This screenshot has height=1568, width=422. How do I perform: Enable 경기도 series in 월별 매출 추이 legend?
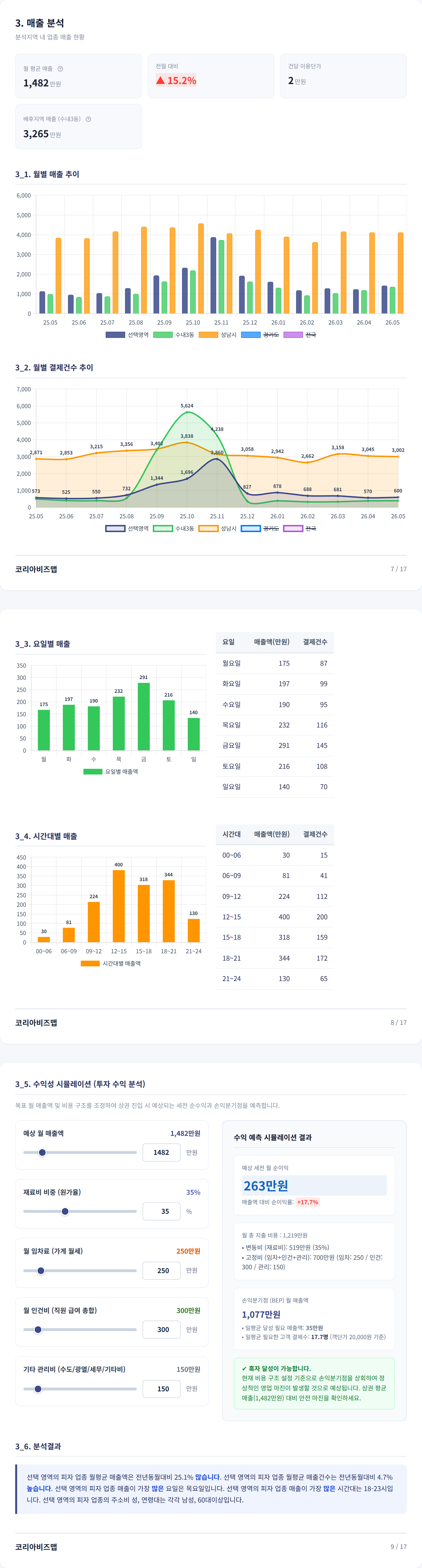pyautogui.click(x=260, y=335)
